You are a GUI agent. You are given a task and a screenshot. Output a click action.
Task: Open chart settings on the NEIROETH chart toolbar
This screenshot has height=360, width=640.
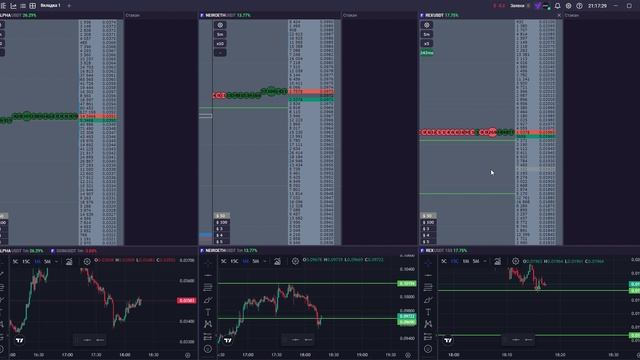click(295, 261)
